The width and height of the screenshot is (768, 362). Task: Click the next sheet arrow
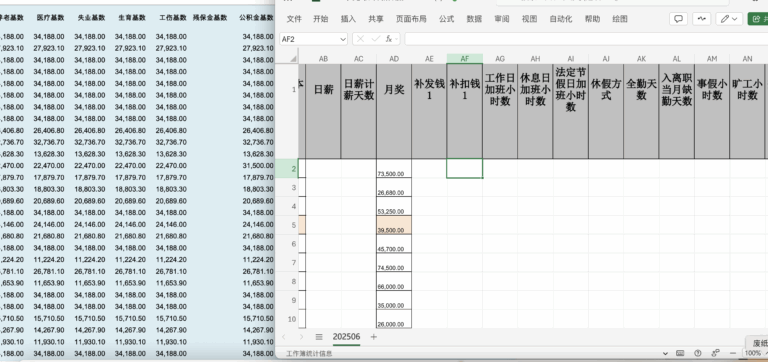(301, 337)
